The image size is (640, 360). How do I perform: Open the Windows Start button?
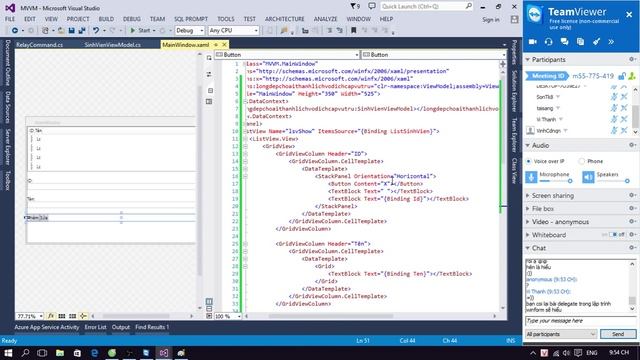click(x=8, y=353)
